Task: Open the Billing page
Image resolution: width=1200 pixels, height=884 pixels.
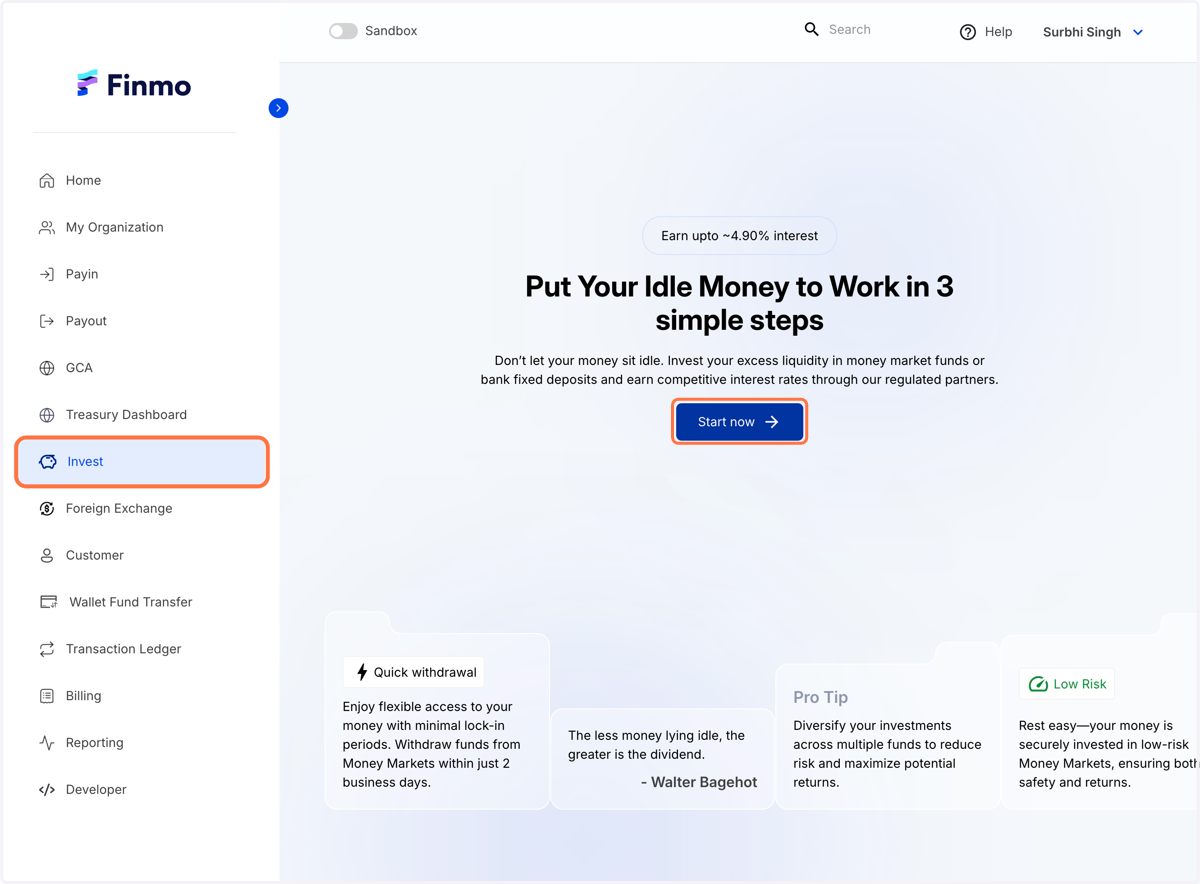Action: [142, 696]
